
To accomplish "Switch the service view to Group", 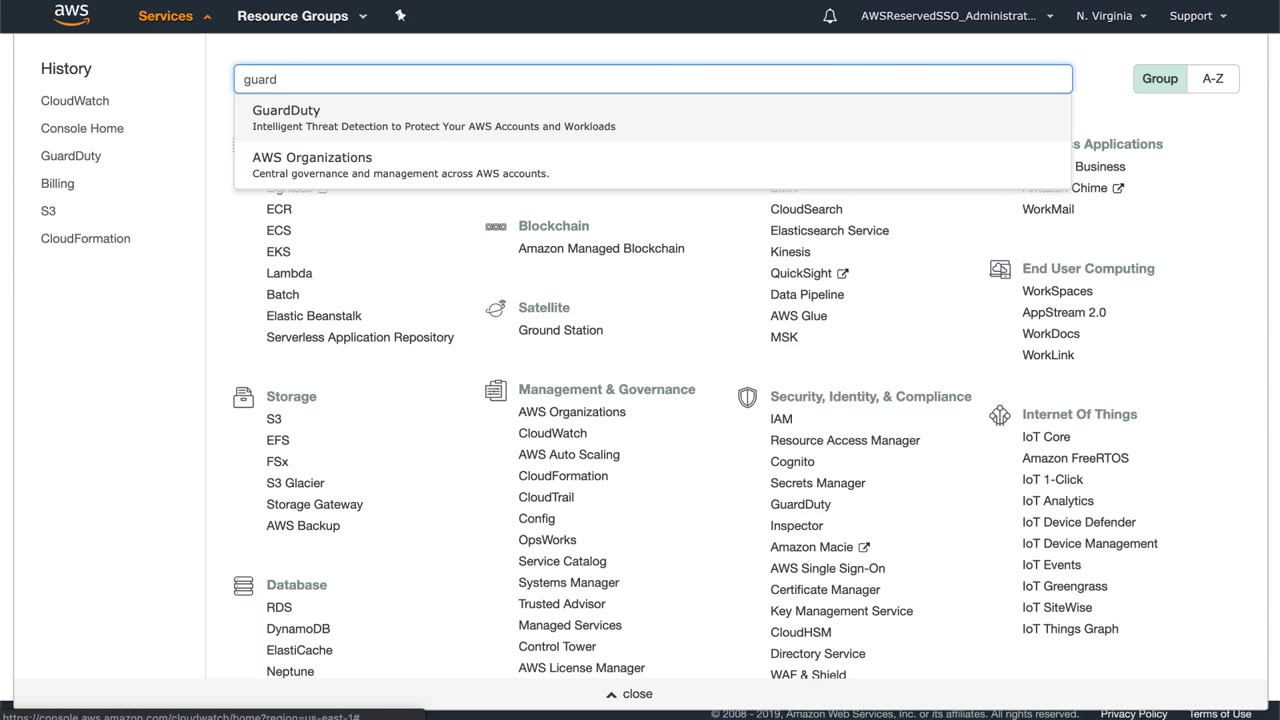I will click(x=1160, y=79).
